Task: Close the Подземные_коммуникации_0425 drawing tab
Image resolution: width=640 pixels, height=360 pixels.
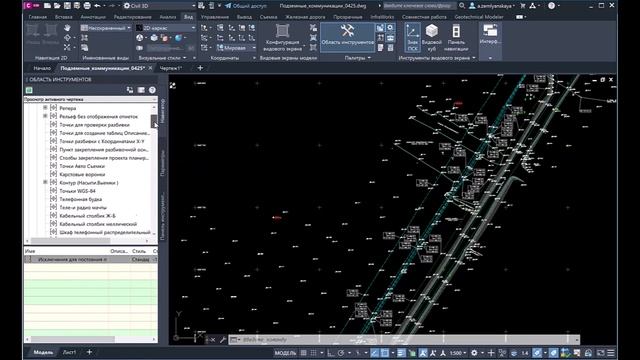Action: [150, 68]
